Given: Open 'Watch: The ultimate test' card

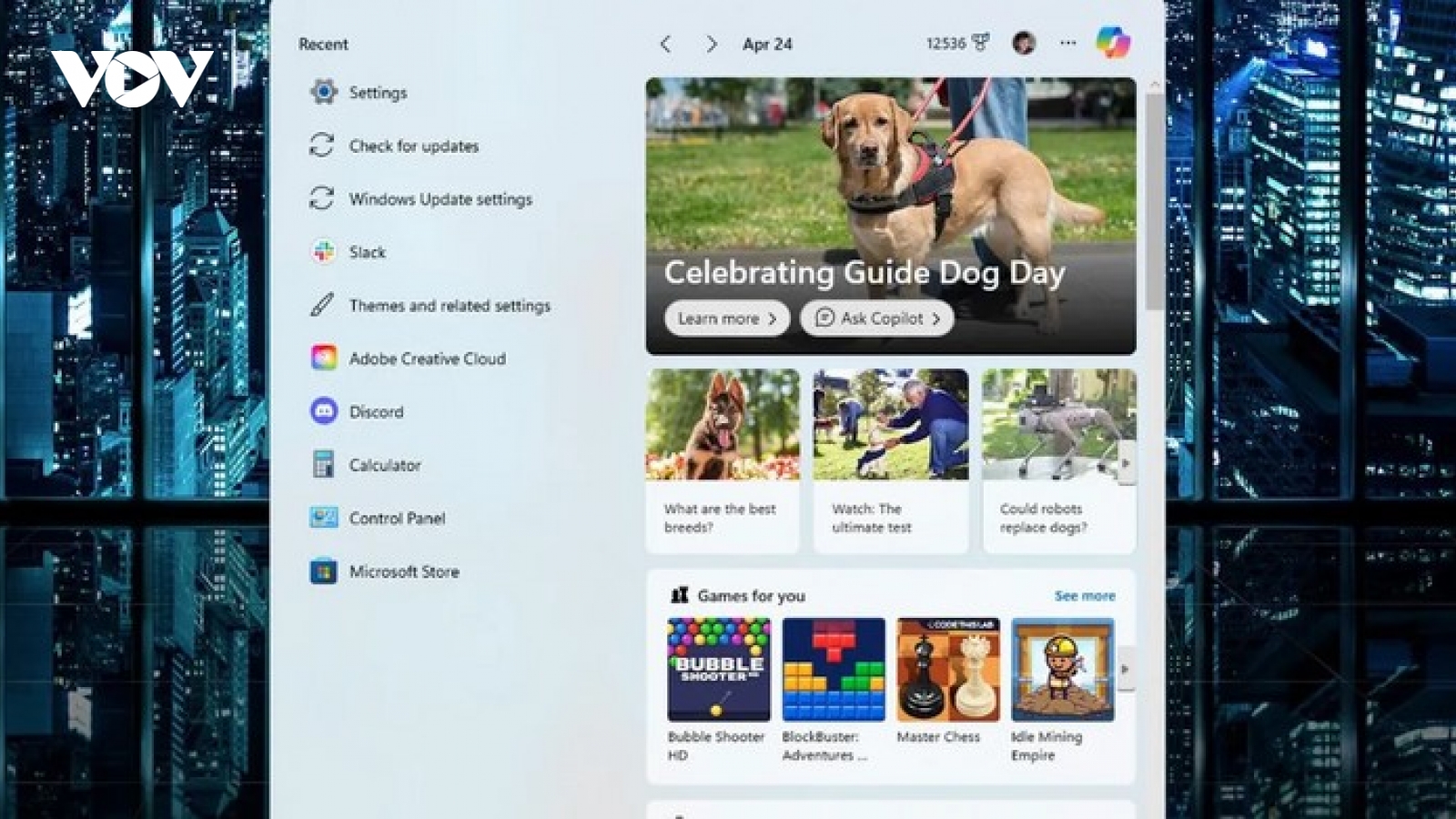Looking at the screenshot, I should pos(891,460).
